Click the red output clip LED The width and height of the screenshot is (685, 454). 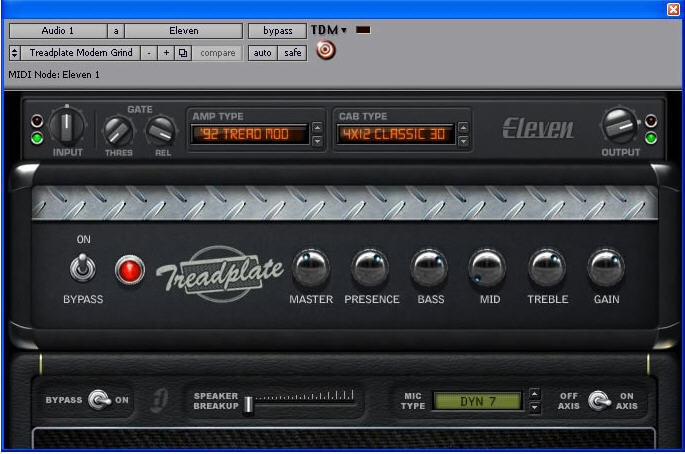650,120
